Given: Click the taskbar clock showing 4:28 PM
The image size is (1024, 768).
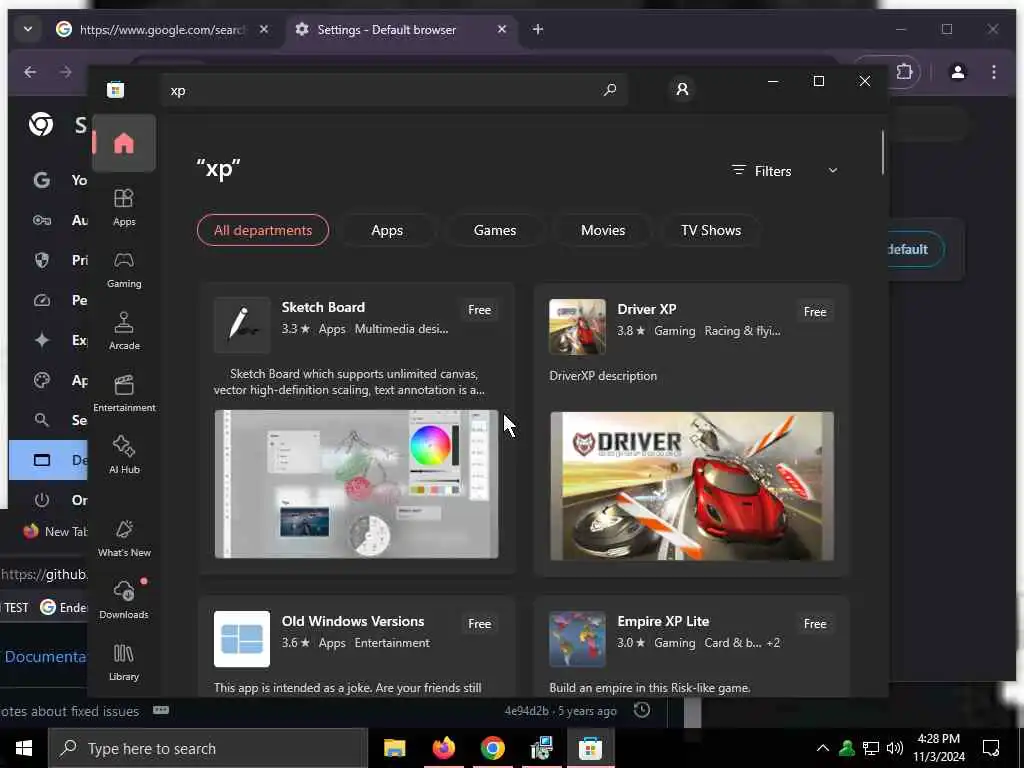Looking at the screenshot, I should [x=938, y=748].
